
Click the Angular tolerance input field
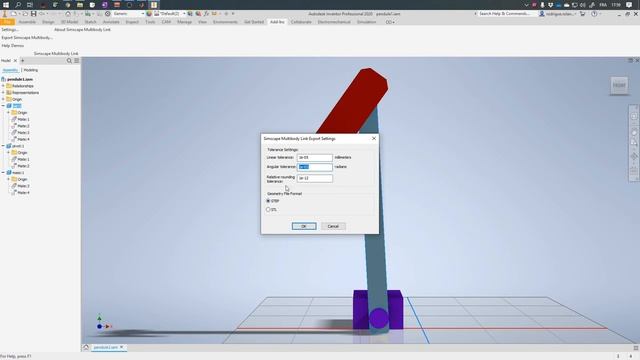315,167
